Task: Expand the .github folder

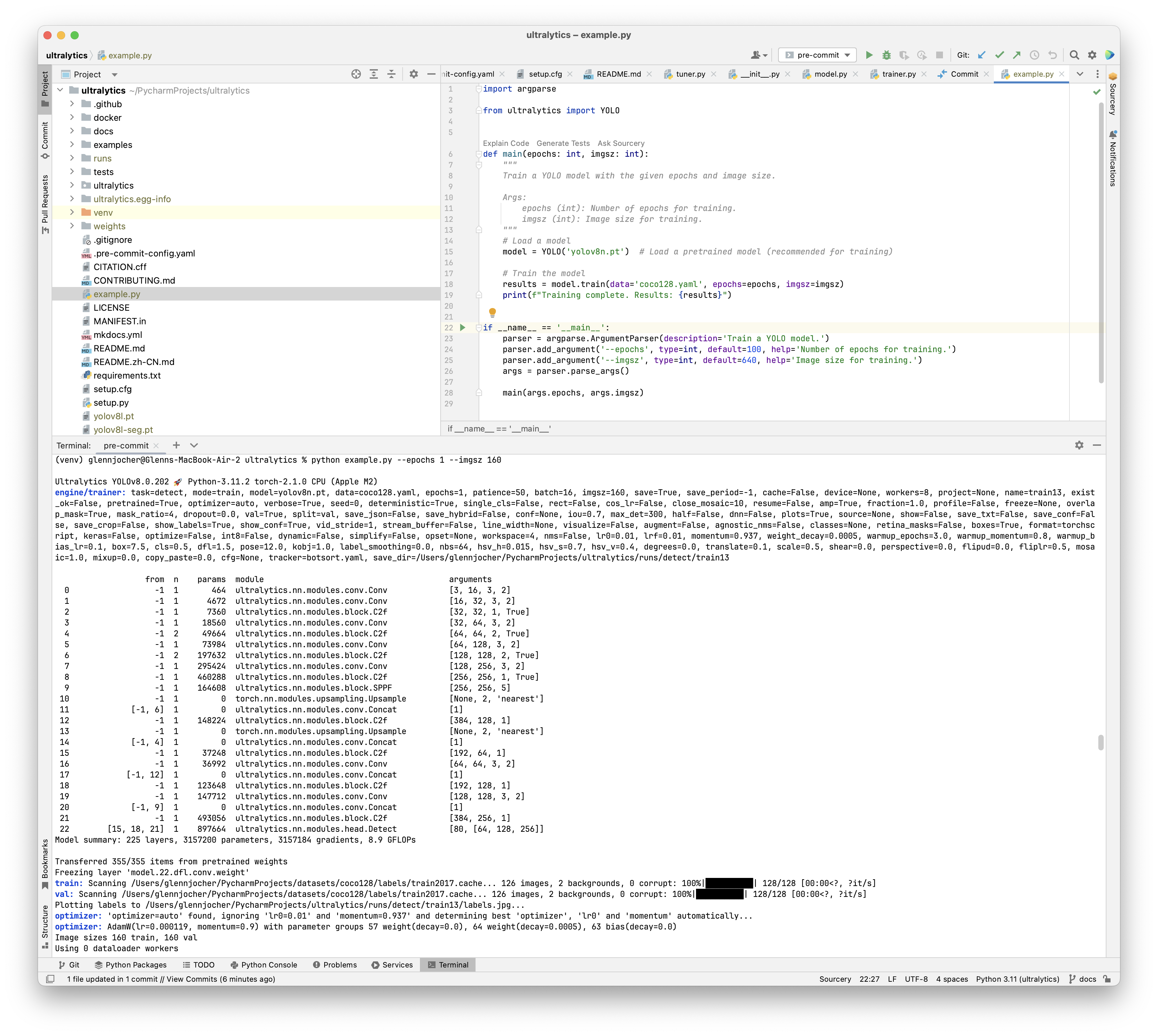Action: [72, 103]
